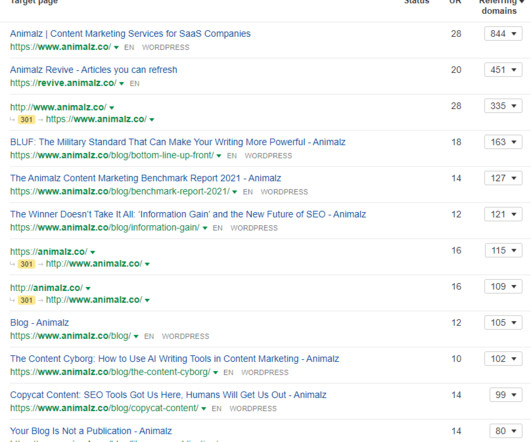Expand the 102 referring domains dropdown

click(503, 359)
